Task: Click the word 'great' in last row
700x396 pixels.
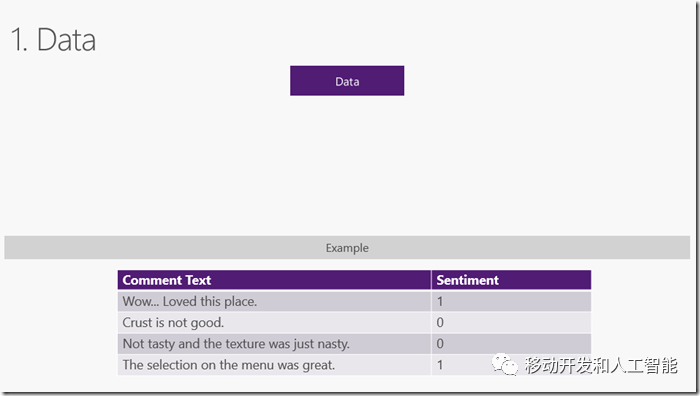Action: (x=318, y=365)
